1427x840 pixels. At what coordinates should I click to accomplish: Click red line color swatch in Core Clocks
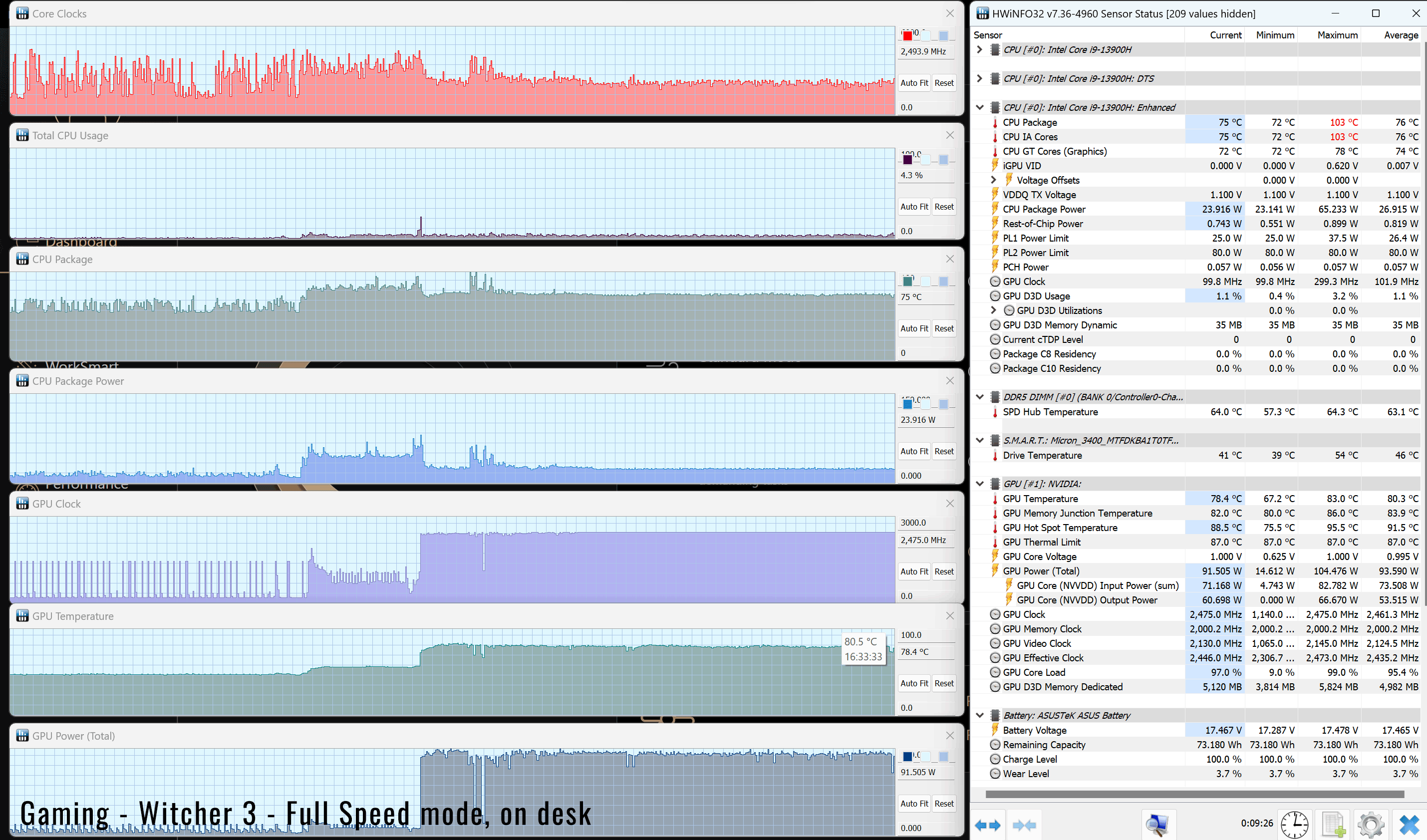(908, 35)
